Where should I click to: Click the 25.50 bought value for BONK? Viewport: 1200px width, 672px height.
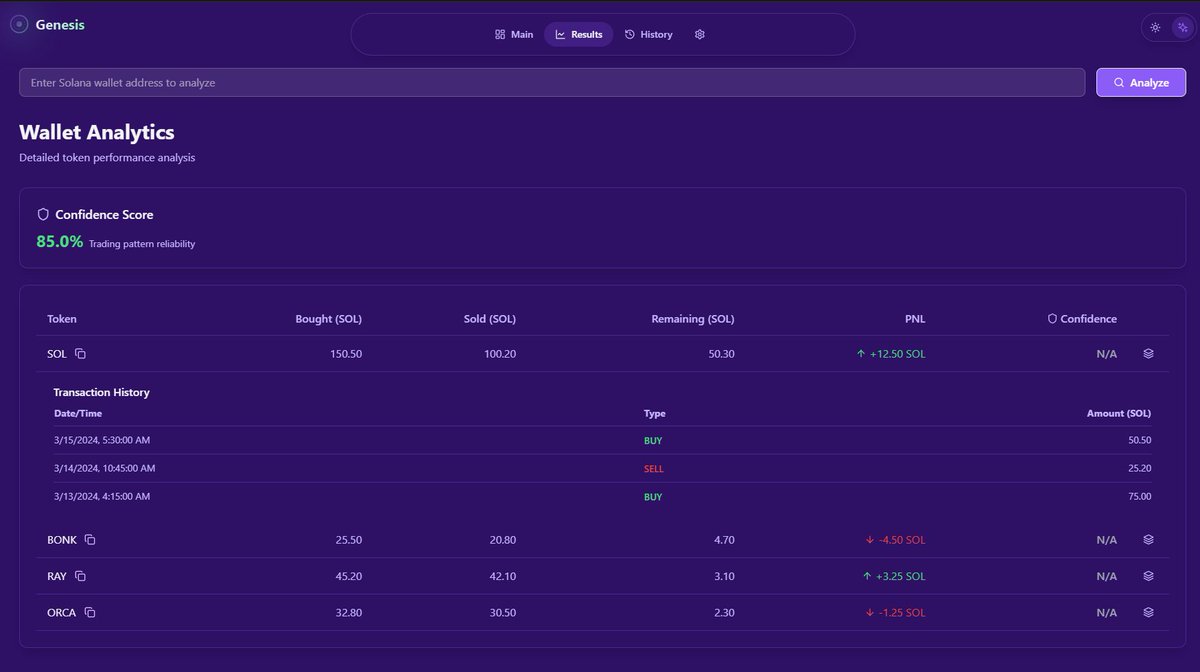[x=349, y=540]
